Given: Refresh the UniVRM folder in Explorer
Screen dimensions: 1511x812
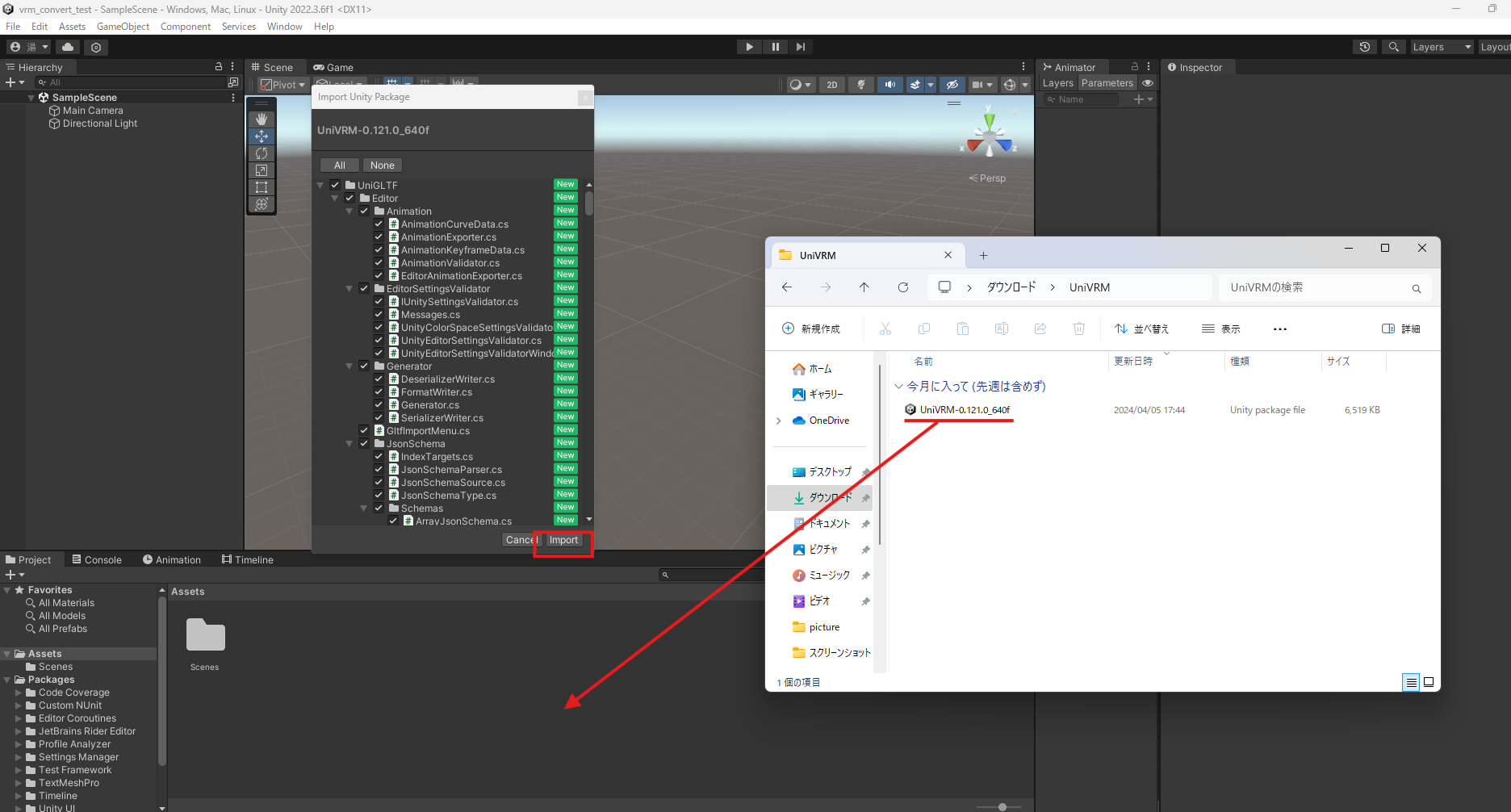Looking at the screenshot, I should click(x=903, y=287).
